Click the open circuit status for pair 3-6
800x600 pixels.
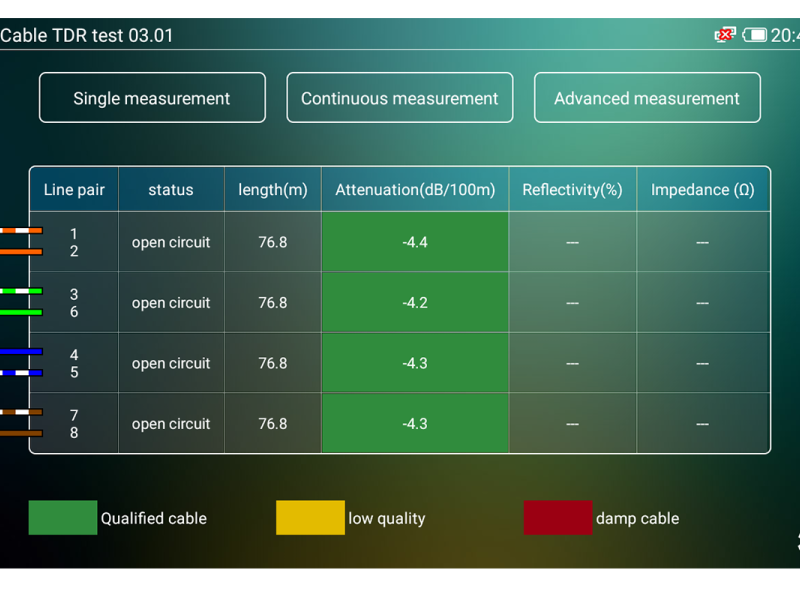click(x=171, y=302)
